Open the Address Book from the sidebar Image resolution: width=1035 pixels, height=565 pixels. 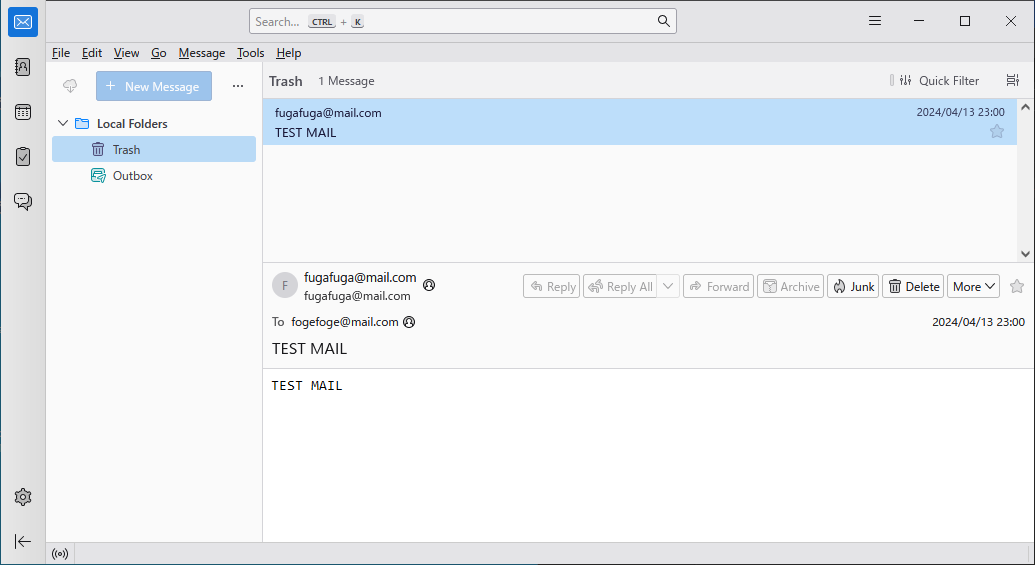(x=23, y=67)
